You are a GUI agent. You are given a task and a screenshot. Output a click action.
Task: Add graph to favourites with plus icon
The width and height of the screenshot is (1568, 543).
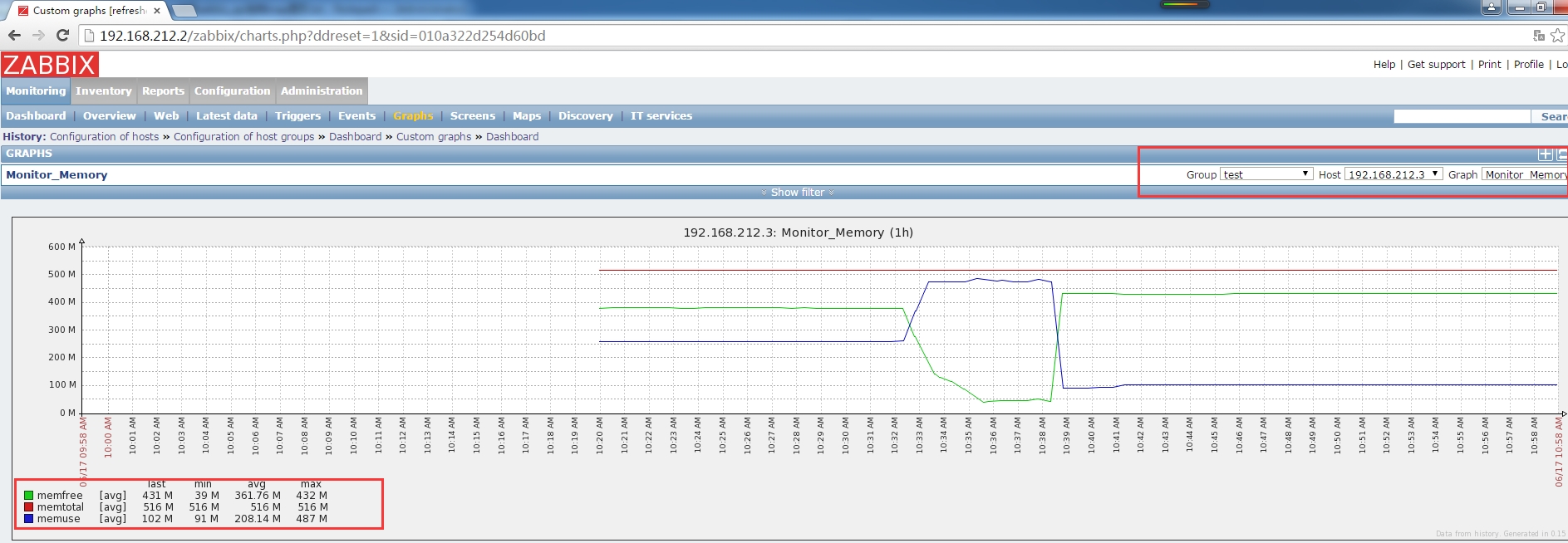1545,154
